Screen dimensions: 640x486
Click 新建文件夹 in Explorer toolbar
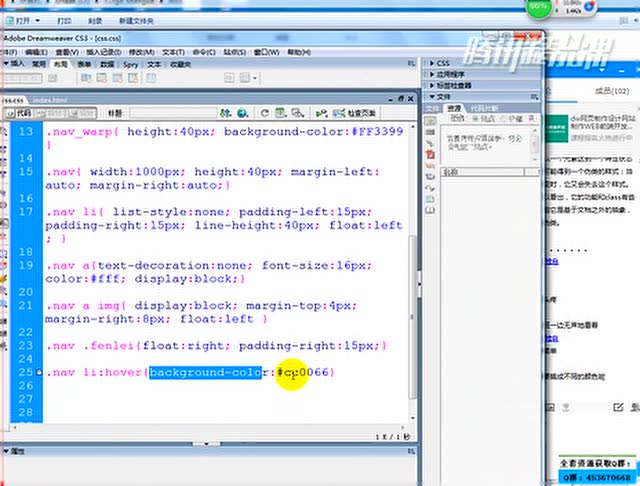coord(136,21)
